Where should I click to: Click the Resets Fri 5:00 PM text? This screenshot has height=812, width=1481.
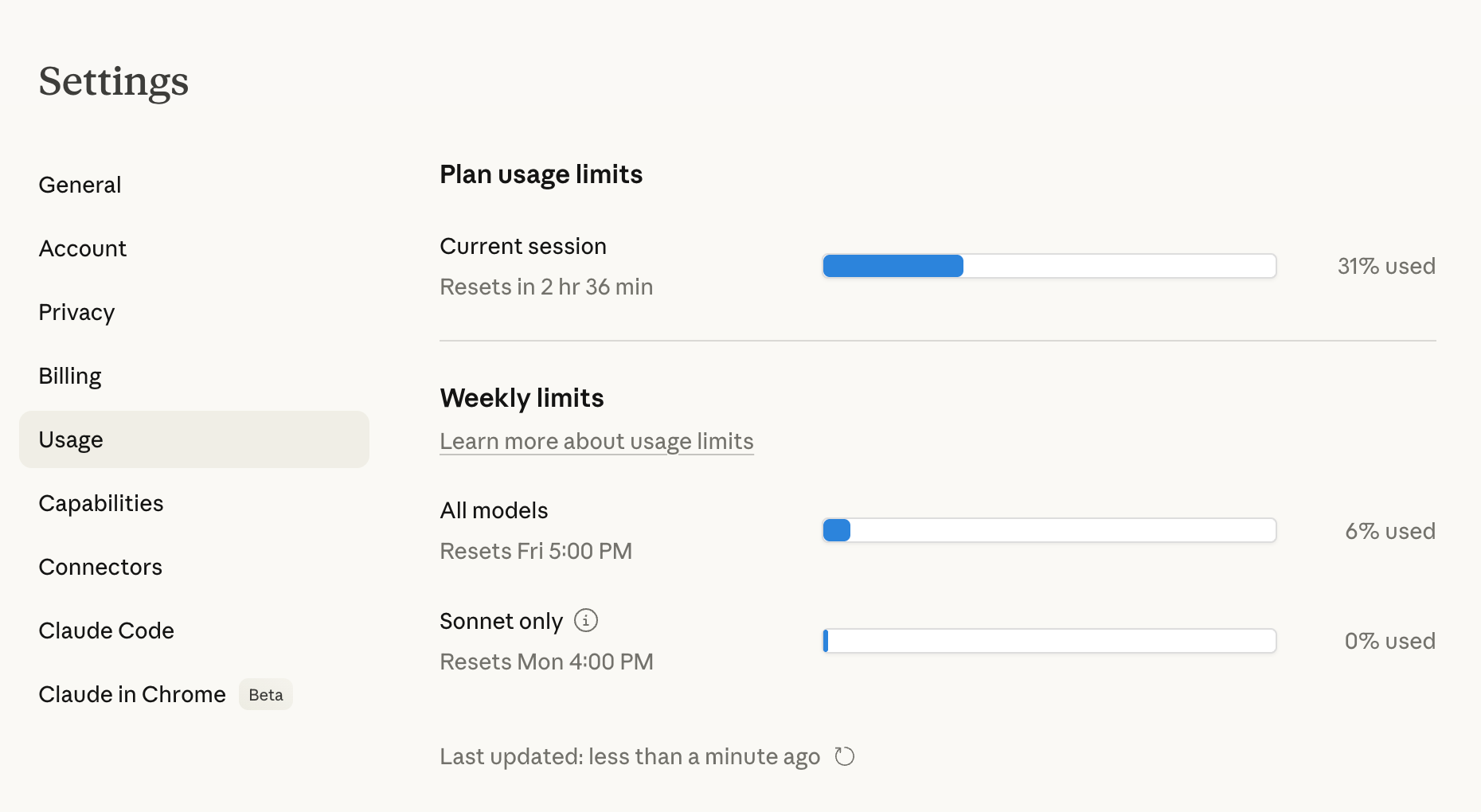(536, 551)
